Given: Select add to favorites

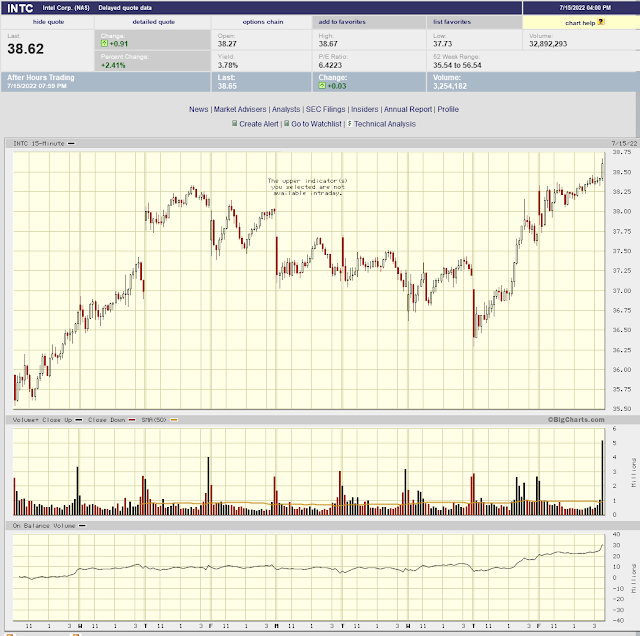Looking at the screenshot, I should point(342,22).
